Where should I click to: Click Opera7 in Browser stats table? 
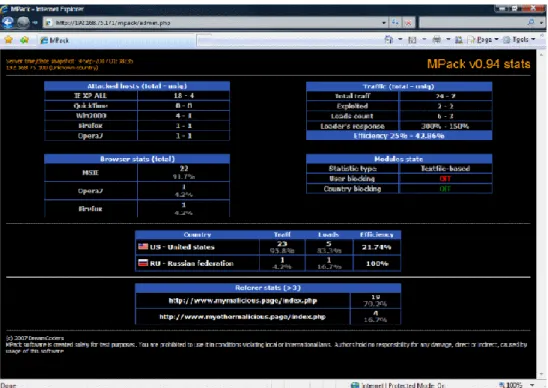point(91,191)
